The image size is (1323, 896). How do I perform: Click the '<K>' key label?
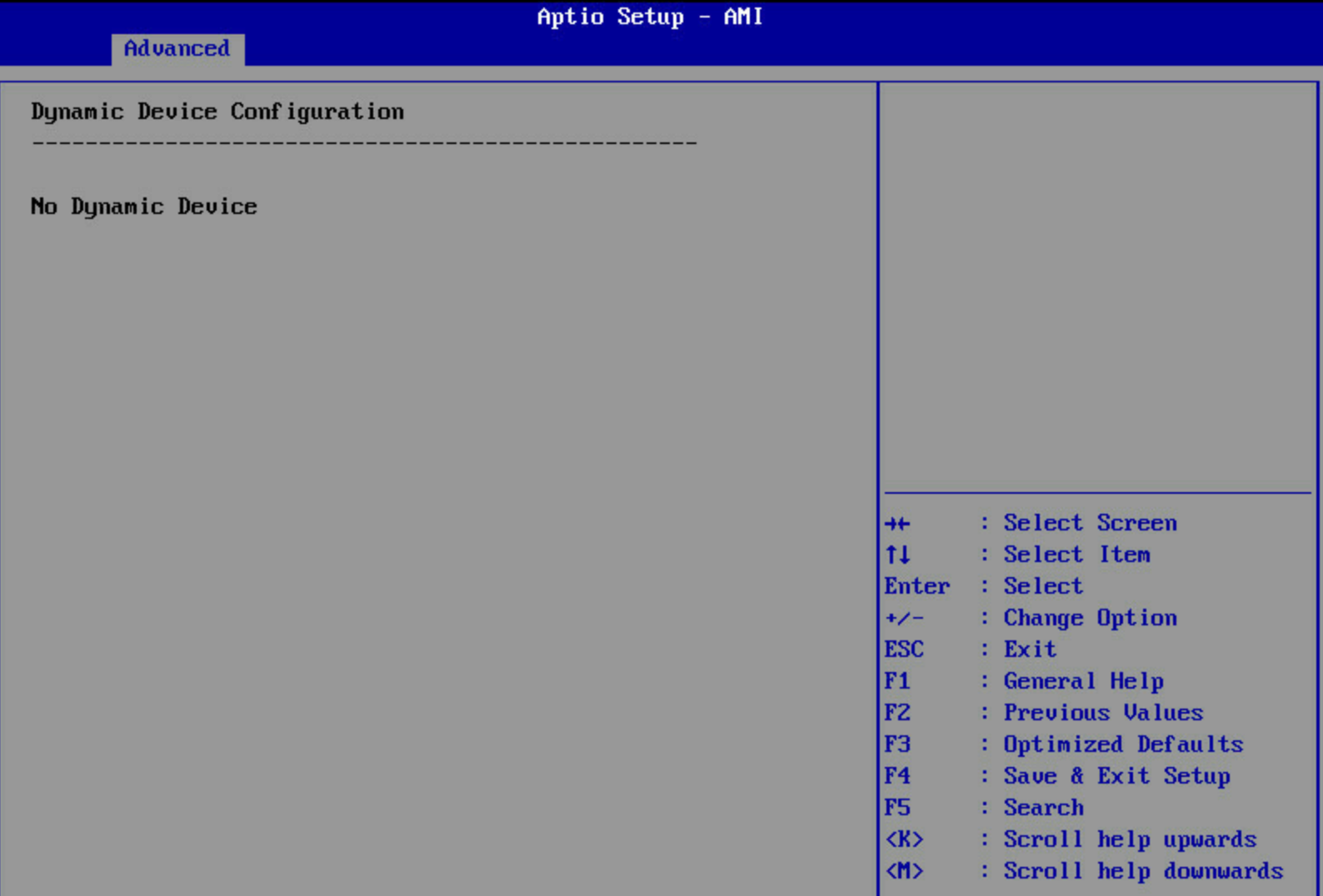click(904, 839)
